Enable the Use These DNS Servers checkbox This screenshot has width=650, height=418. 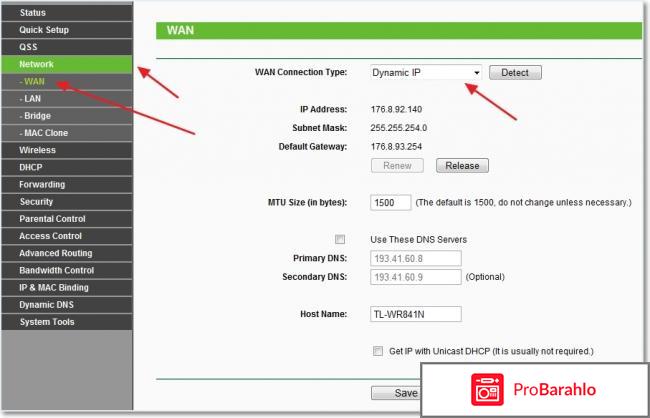(340, 240)
